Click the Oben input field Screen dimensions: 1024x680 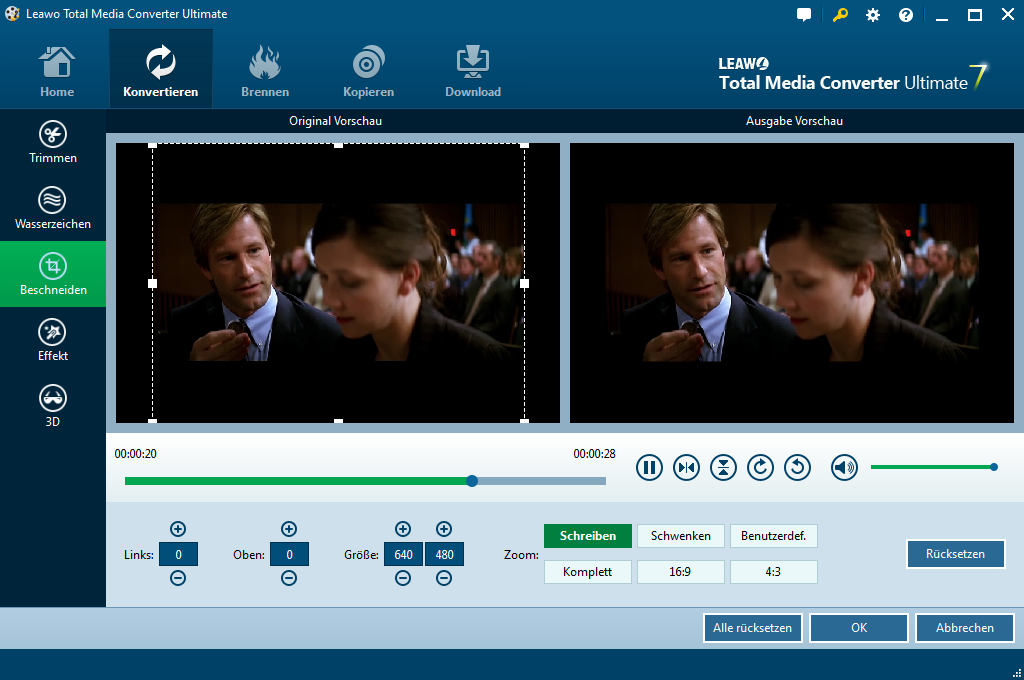[289, 555]
